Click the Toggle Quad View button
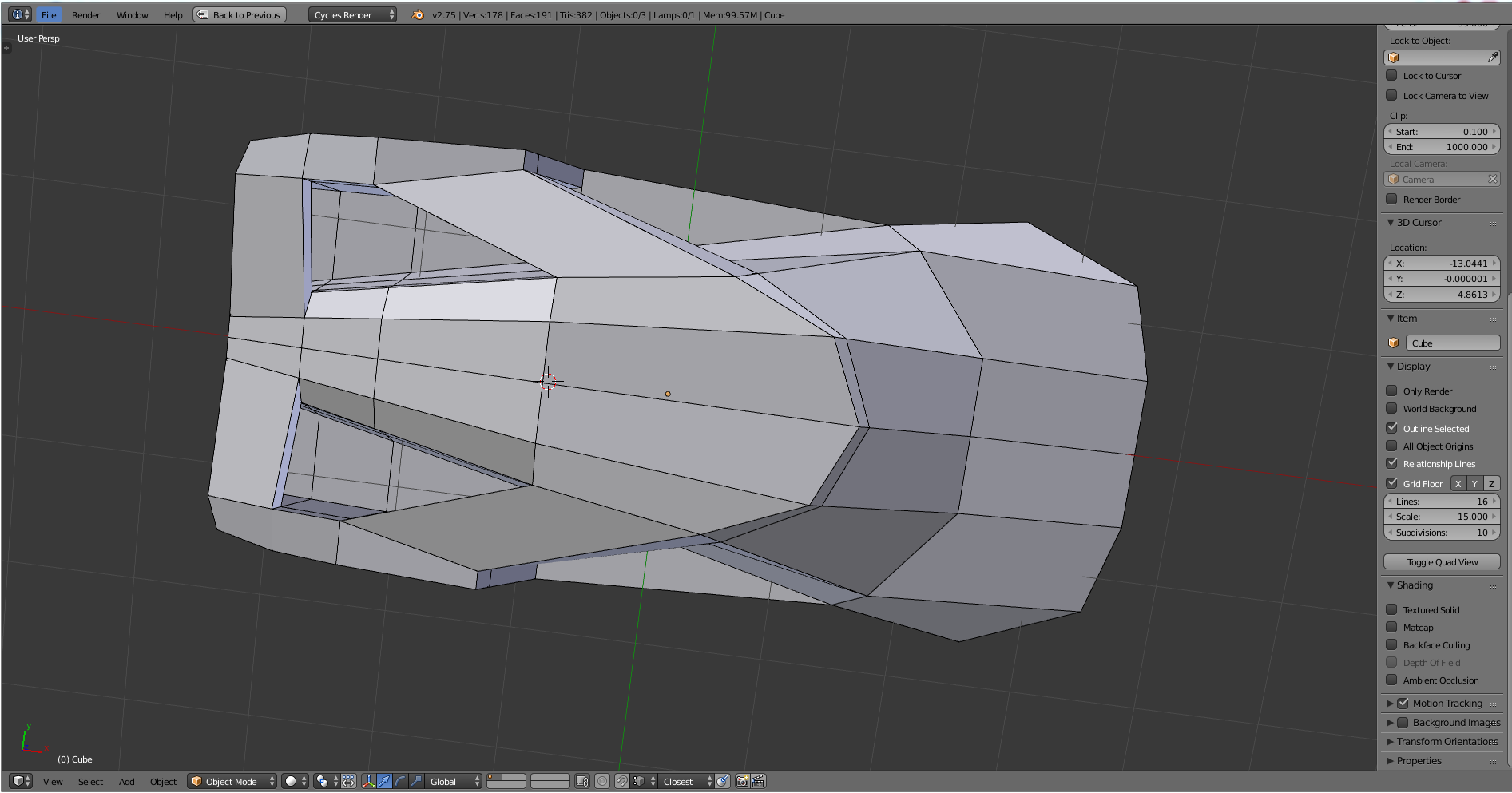 (x=1442, y=562)
